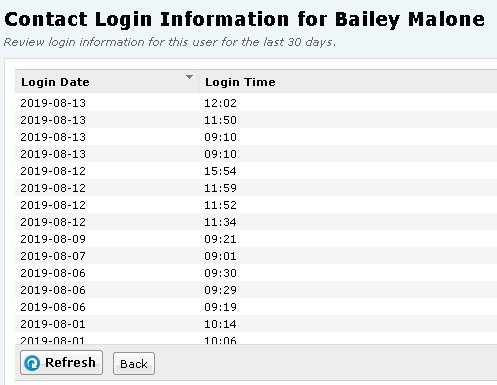497x385 pixels.
Task: Select login row with time 09:30
Action: pos(256,273)
